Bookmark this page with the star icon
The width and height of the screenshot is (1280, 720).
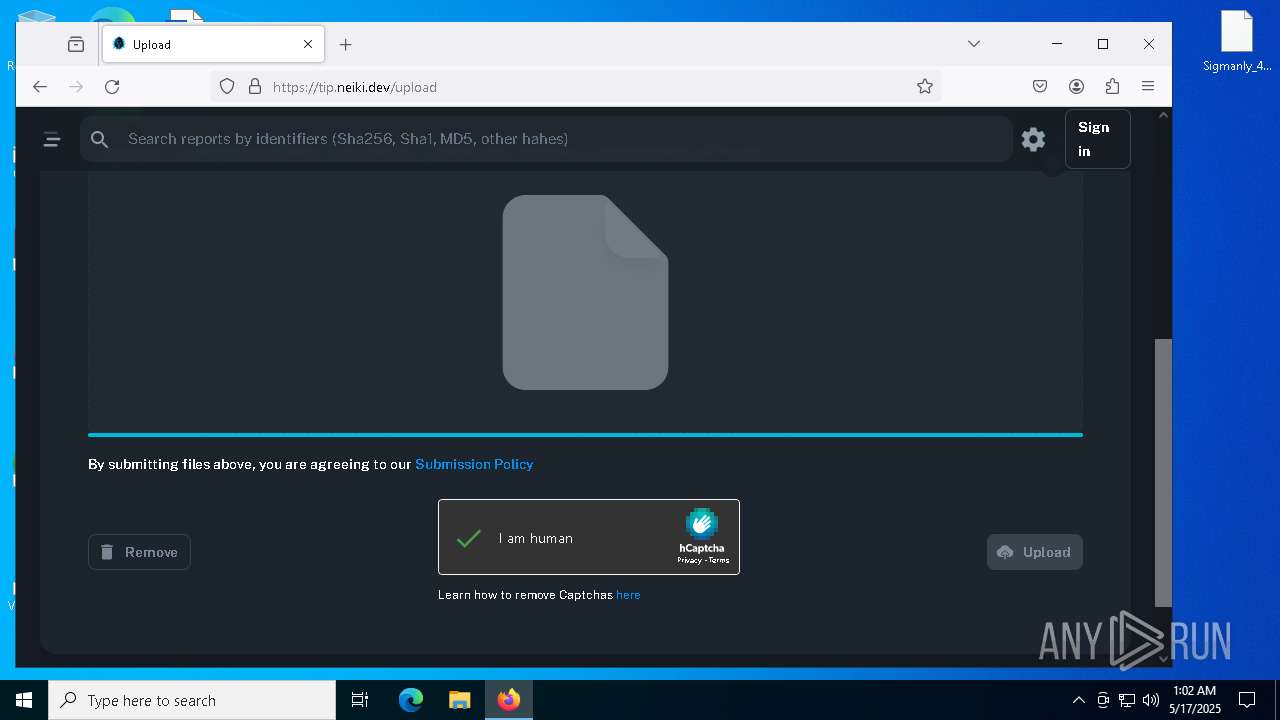925,87
